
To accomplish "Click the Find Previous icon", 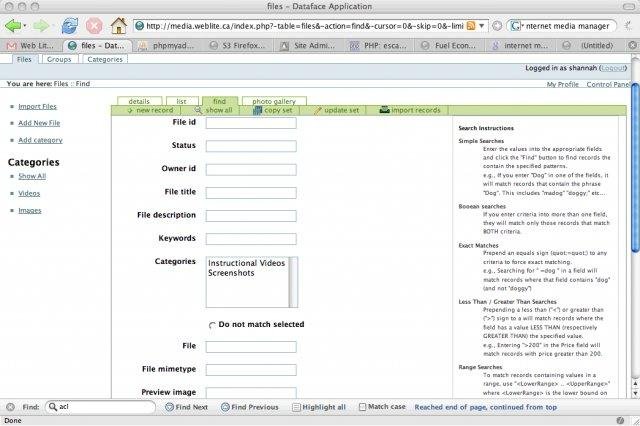I will (x=225, y=407).
